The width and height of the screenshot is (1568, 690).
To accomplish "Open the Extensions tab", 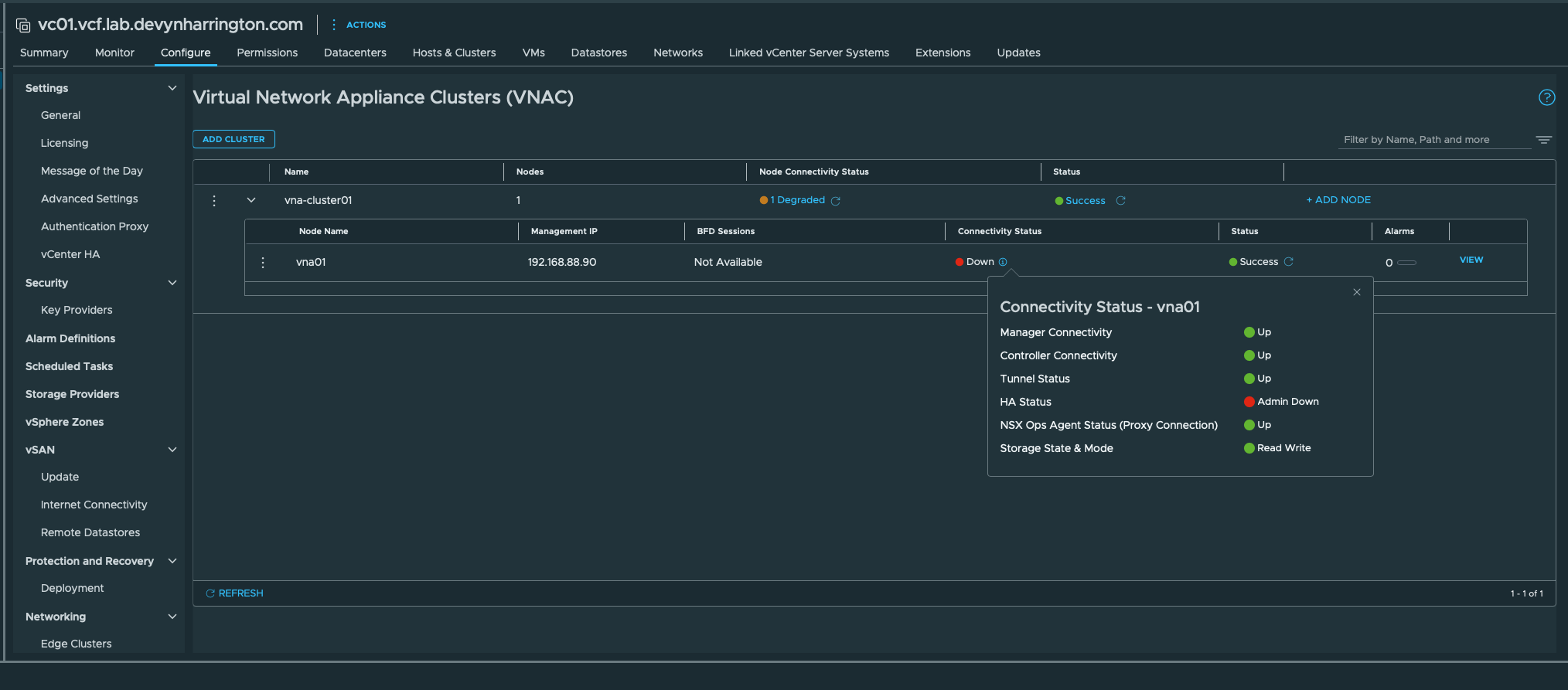I will click(943, 53).
